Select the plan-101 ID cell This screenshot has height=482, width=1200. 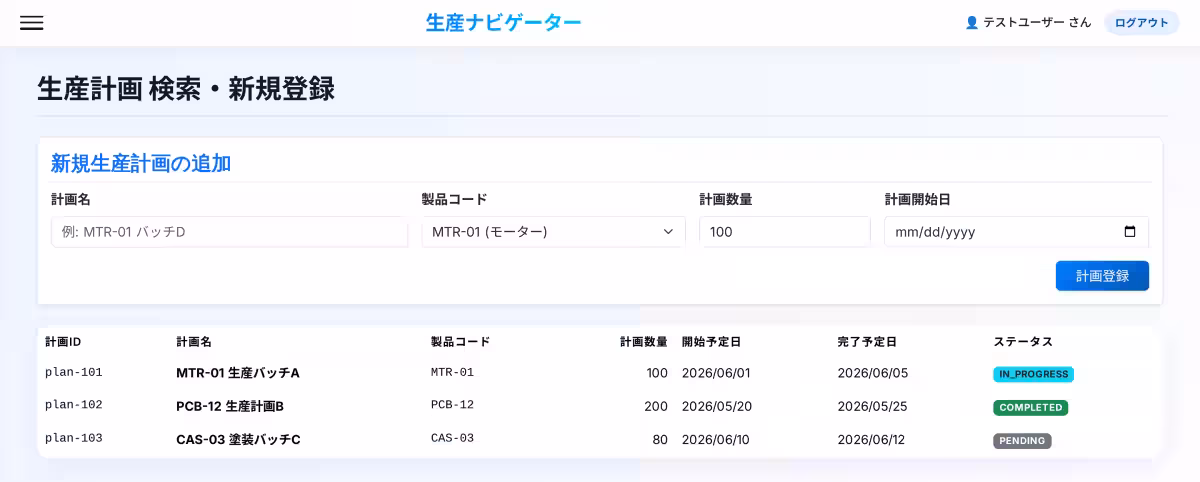coord(74,372)
